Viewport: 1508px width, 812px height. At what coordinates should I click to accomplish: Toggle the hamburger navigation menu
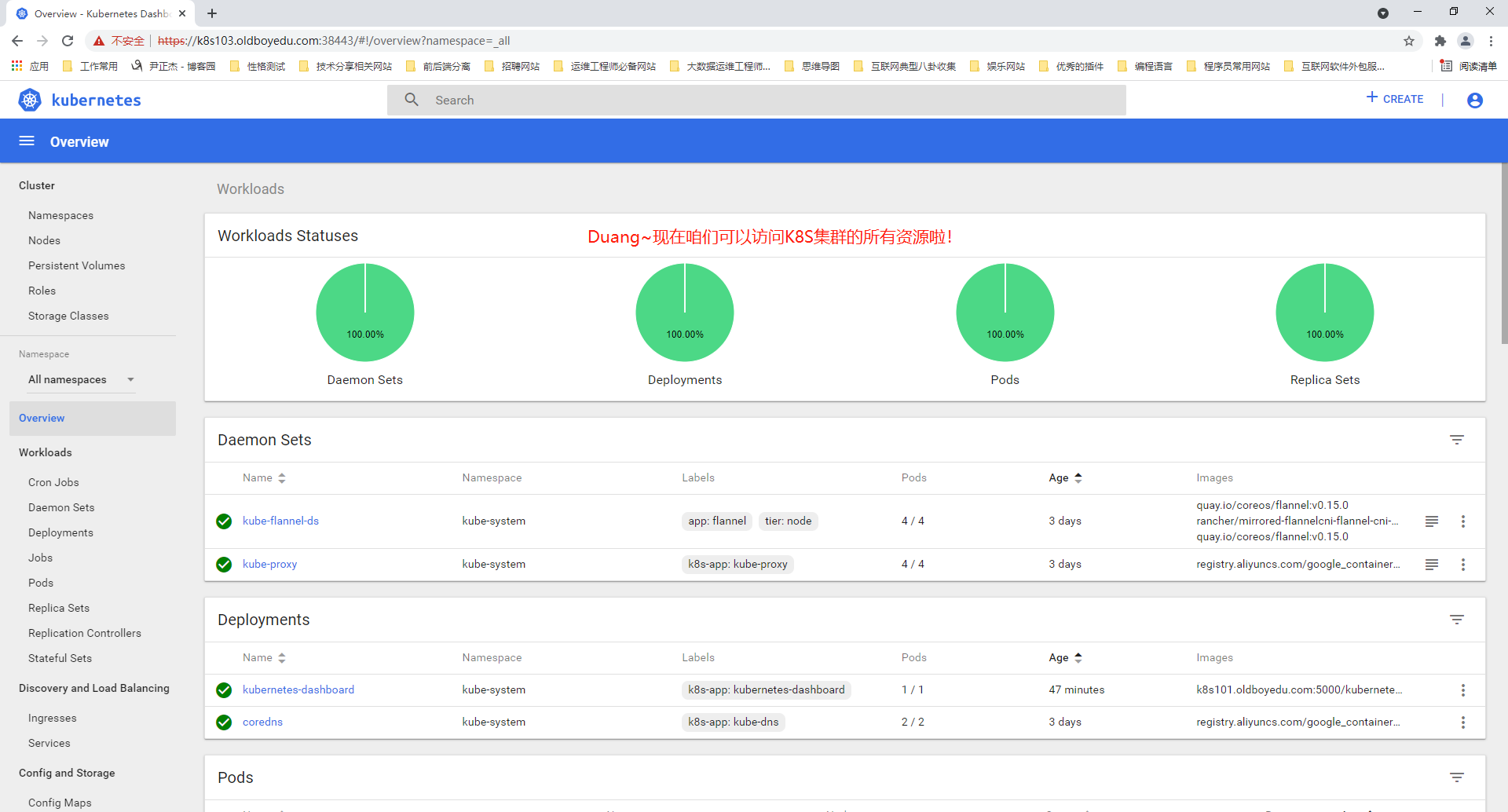tap(27, 141)
